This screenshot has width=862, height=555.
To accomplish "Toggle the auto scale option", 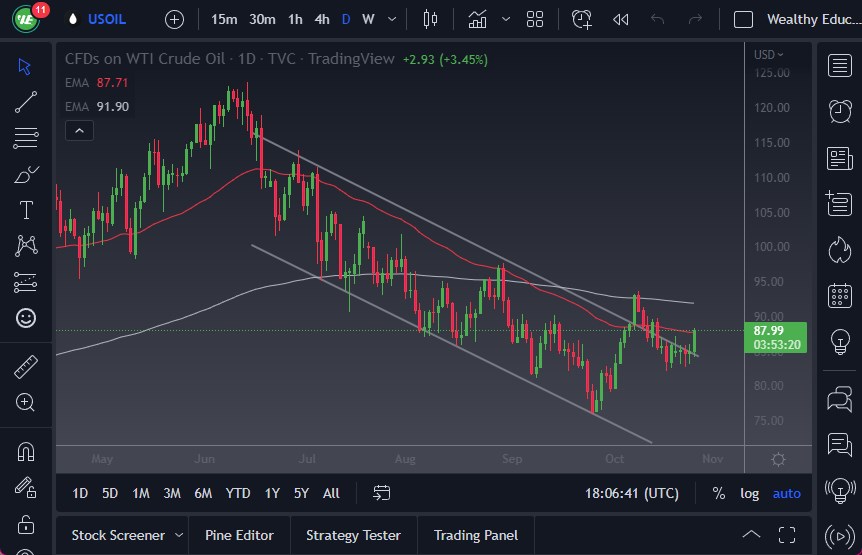I will (786, 493).
